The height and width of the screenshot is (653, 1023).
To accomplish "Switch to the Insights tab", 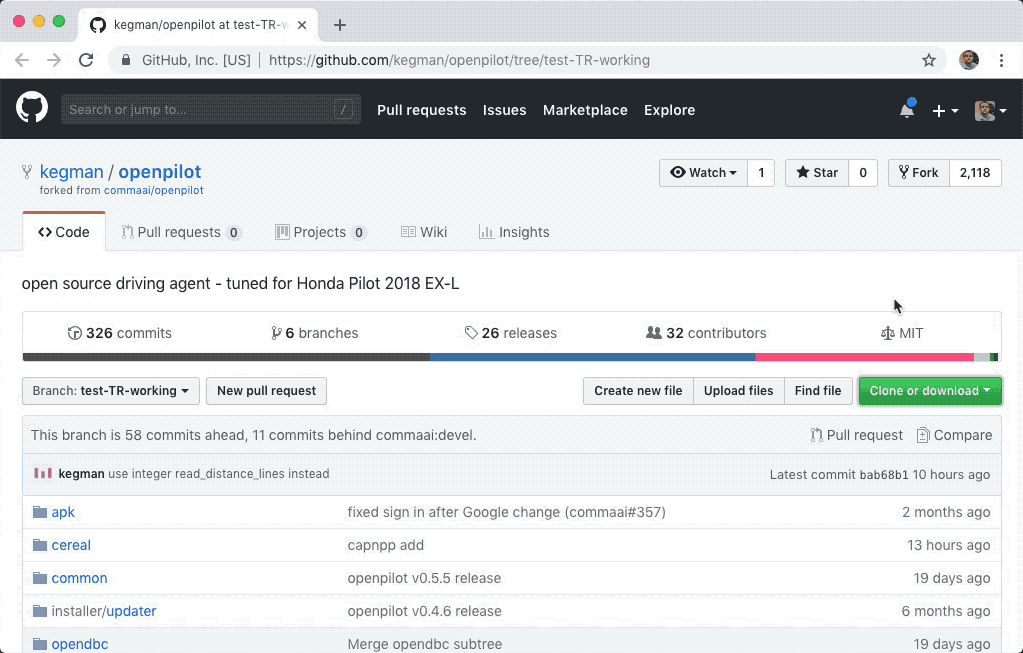I will pyautogui.click(x=514, y=232).
